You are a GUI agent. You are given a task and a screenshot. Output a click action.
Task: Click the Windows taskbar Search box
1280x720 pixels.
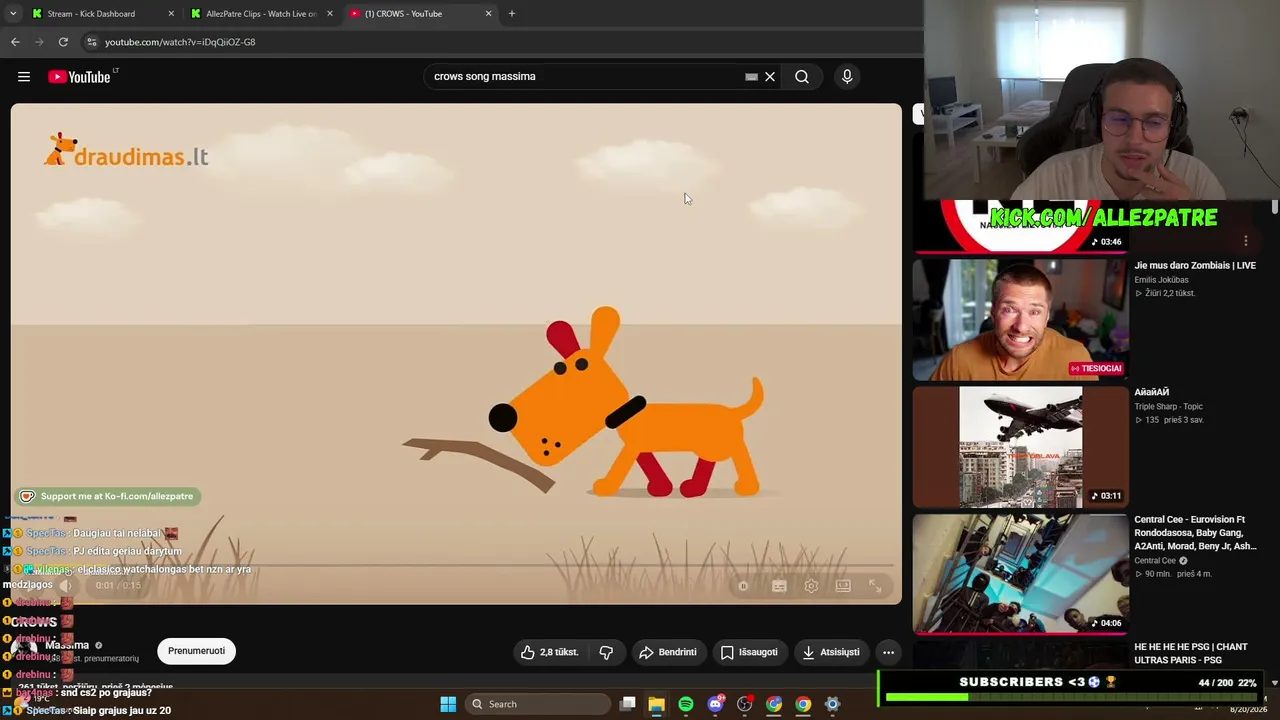point(540,704)
